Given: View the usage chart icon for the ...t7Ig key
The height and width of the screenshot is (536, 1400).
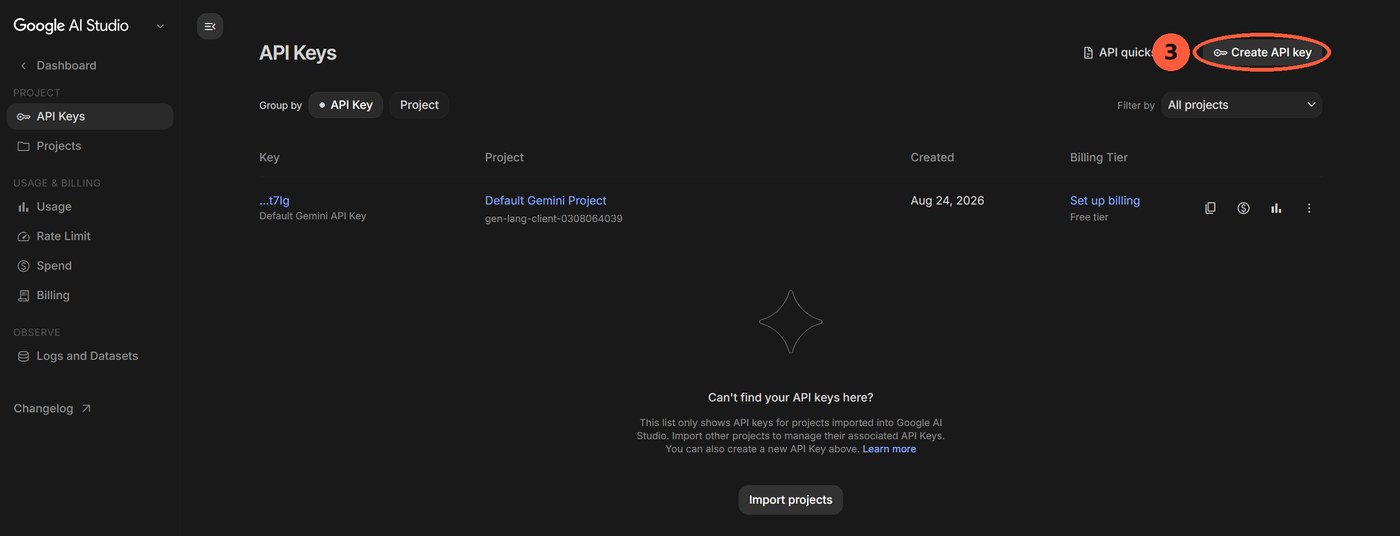Looking at the screenshot, I should point(1276,208).
